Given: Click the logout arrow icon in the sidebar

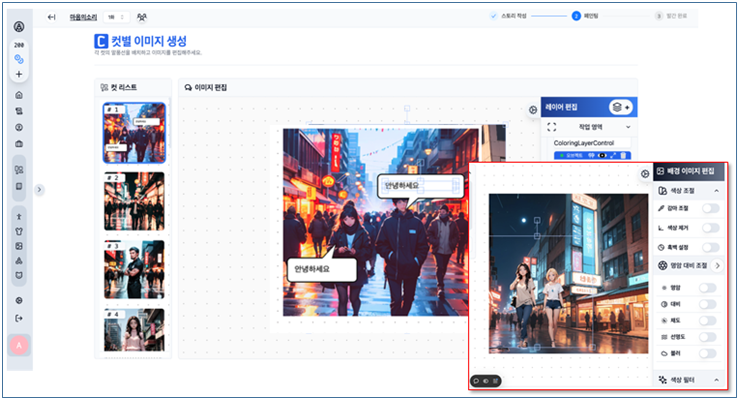Looking at the screenshot, I should click(x=19, y=319).
